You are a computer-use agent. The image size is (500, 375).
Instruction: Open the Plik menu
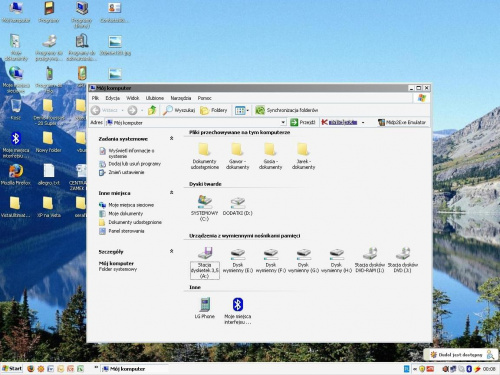pos(95,98)
